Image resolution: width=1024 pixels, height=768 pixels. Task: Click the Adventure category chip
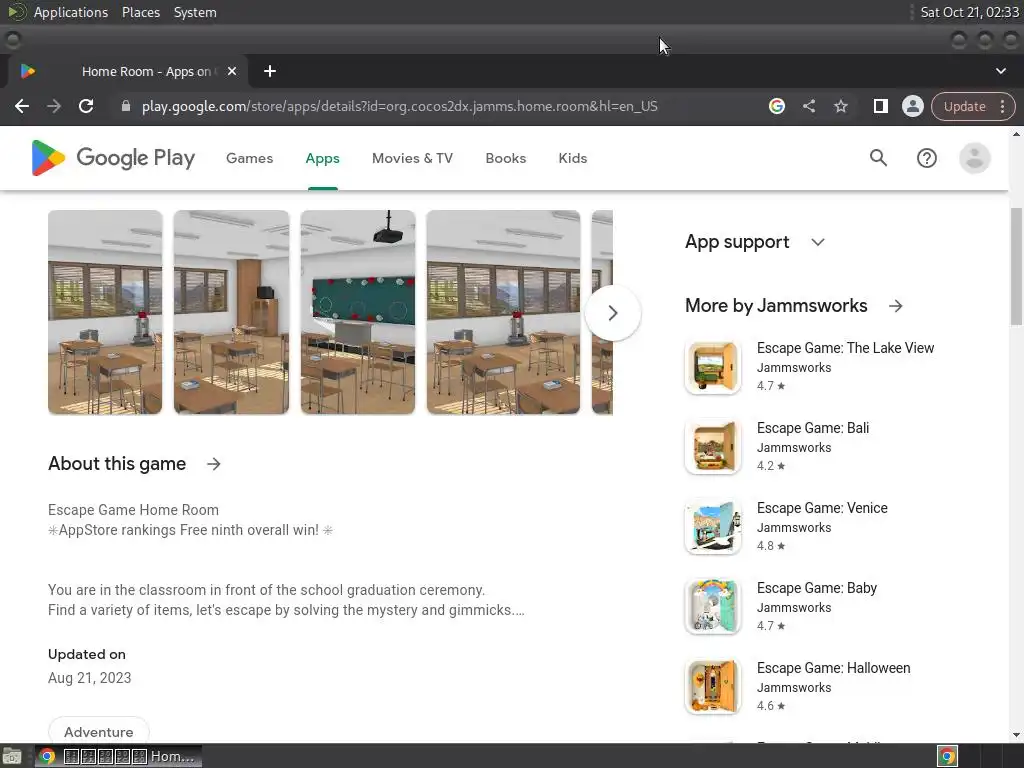coord(99,732)
